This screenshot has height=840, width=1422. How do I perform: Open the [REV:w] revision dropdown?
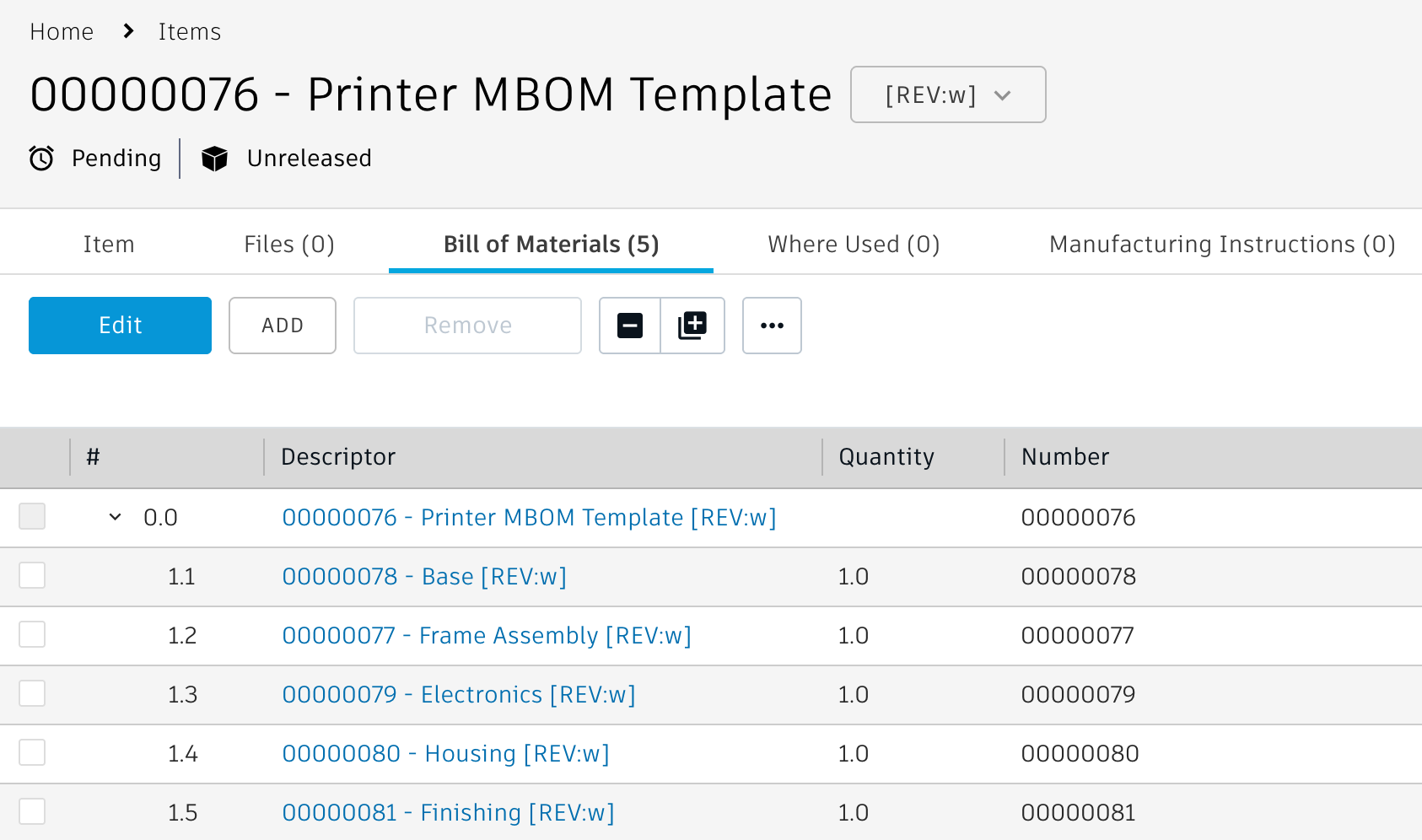(948, 94)
